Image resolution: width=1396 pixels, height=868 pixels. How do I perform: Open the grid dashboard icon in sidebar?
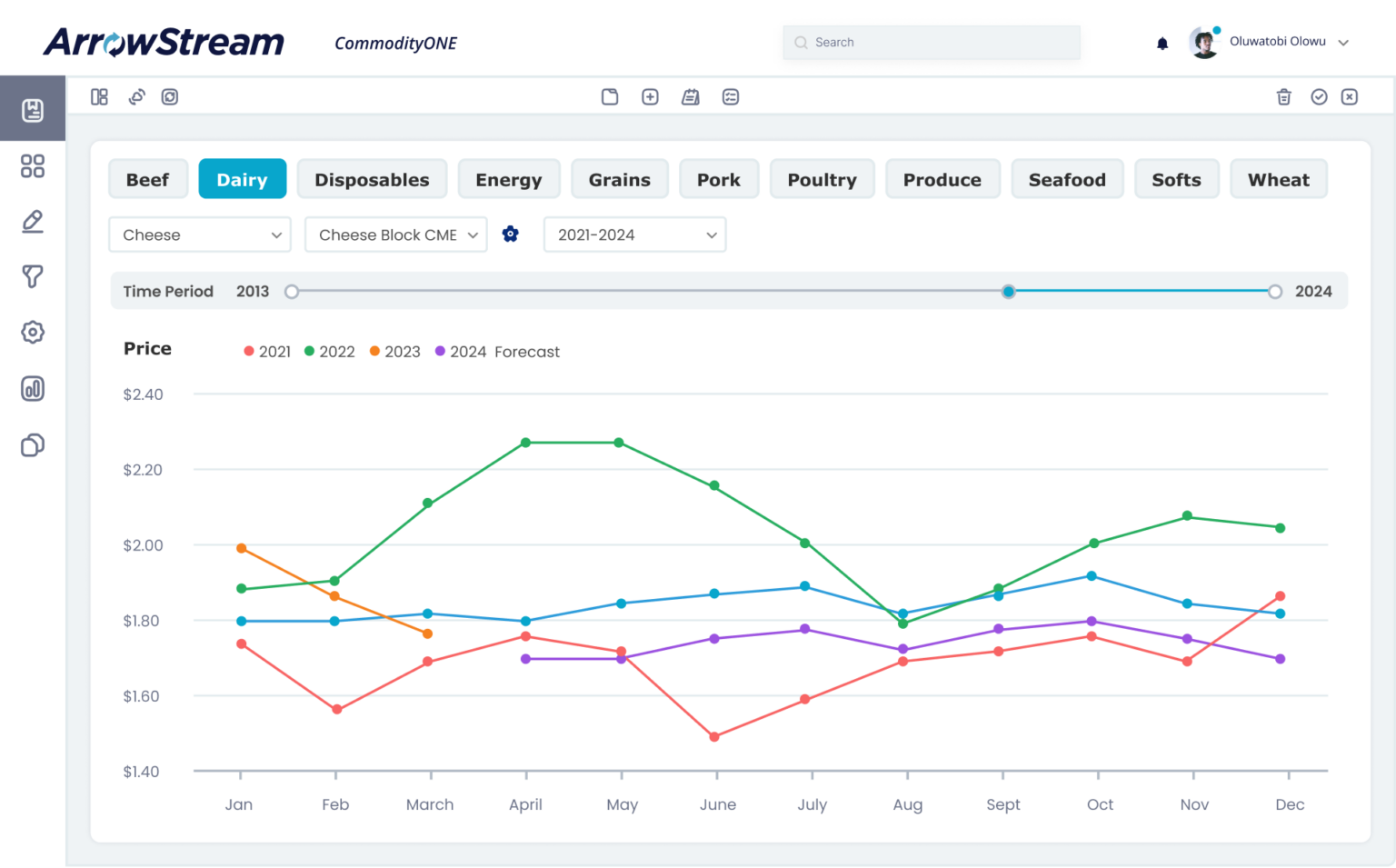click(x=33, y=166)
